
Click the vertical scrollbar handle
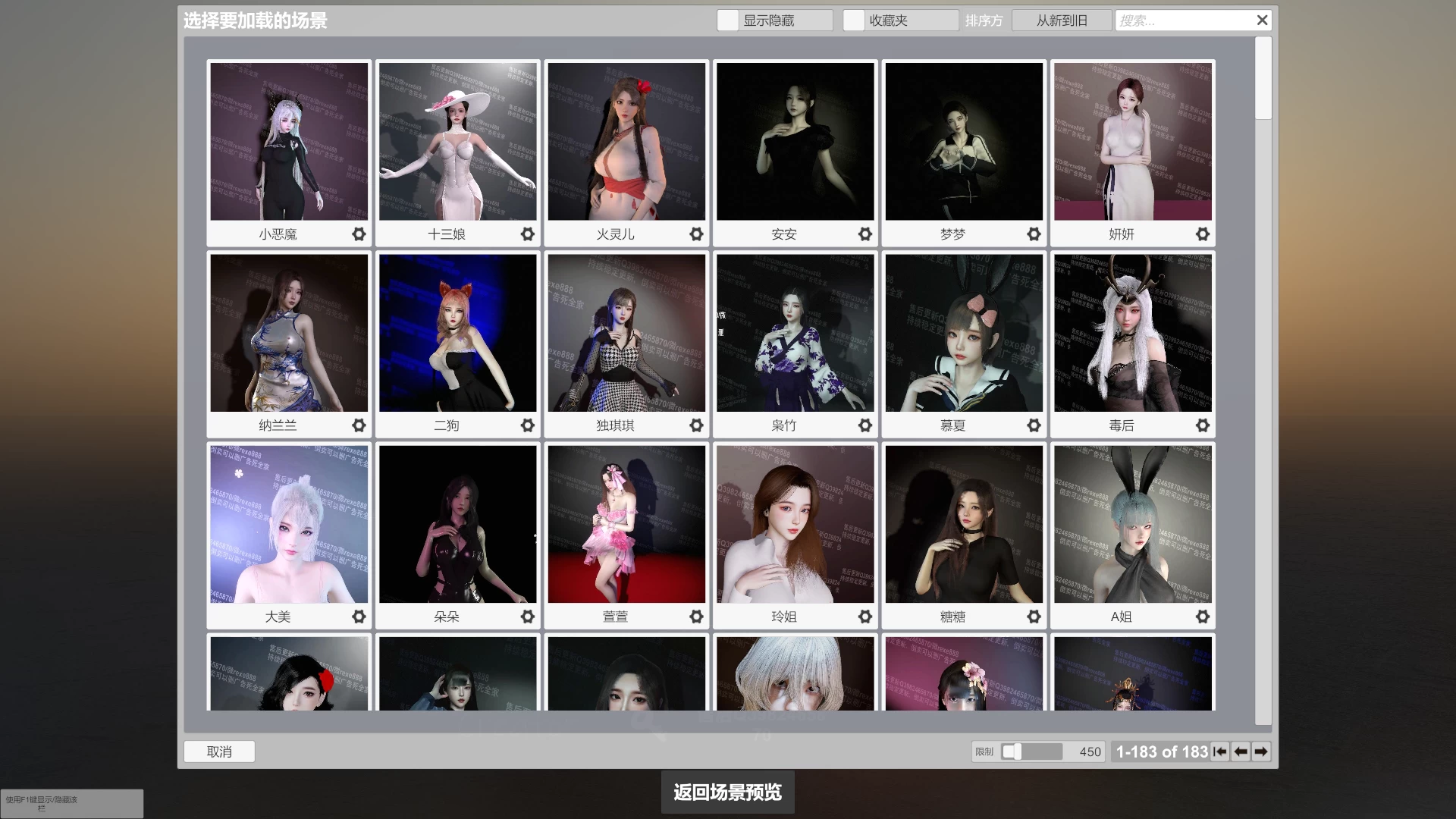click(x=1263, y=78)
